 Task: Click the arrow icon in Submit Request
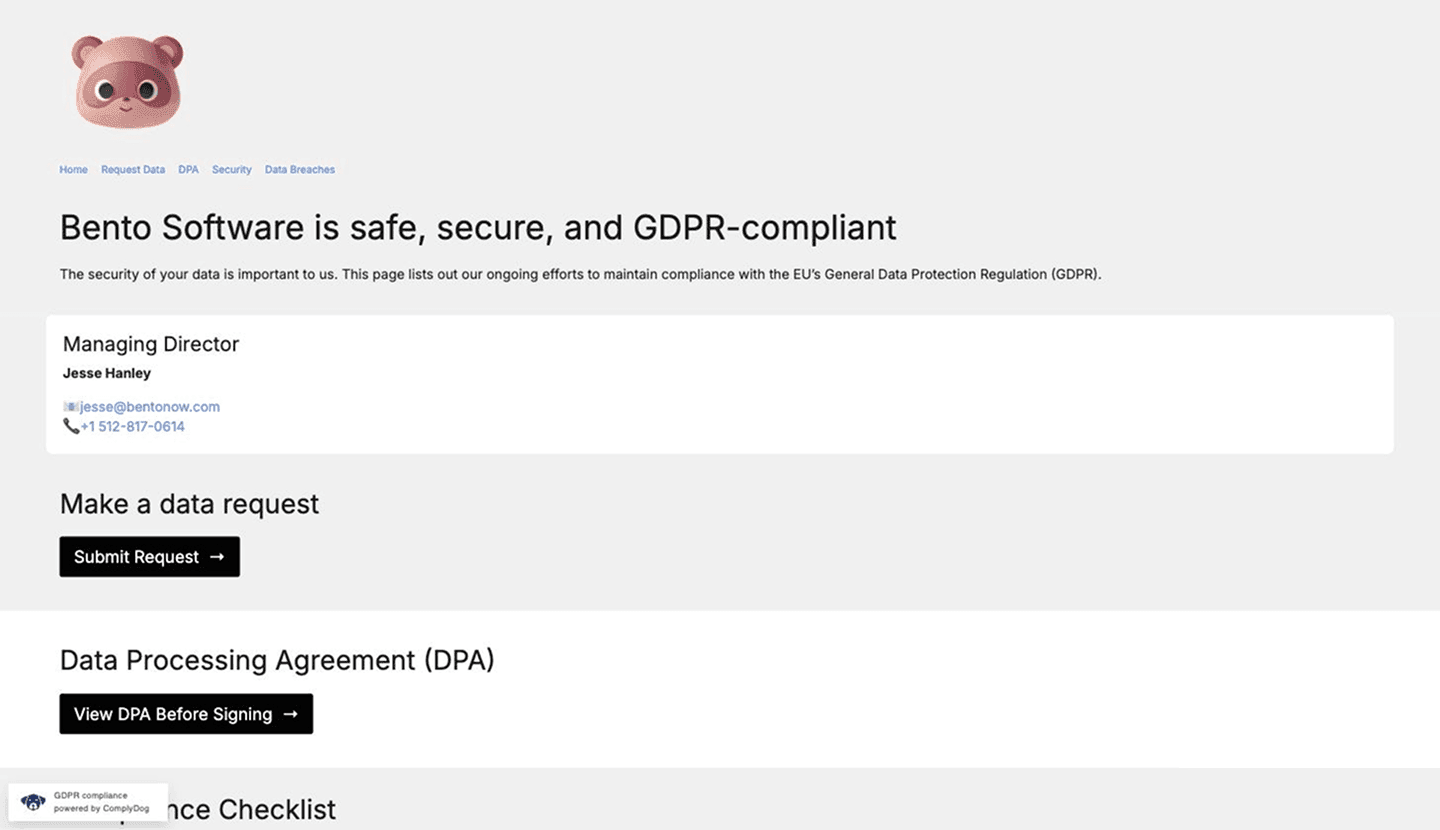tap(217, 557)
